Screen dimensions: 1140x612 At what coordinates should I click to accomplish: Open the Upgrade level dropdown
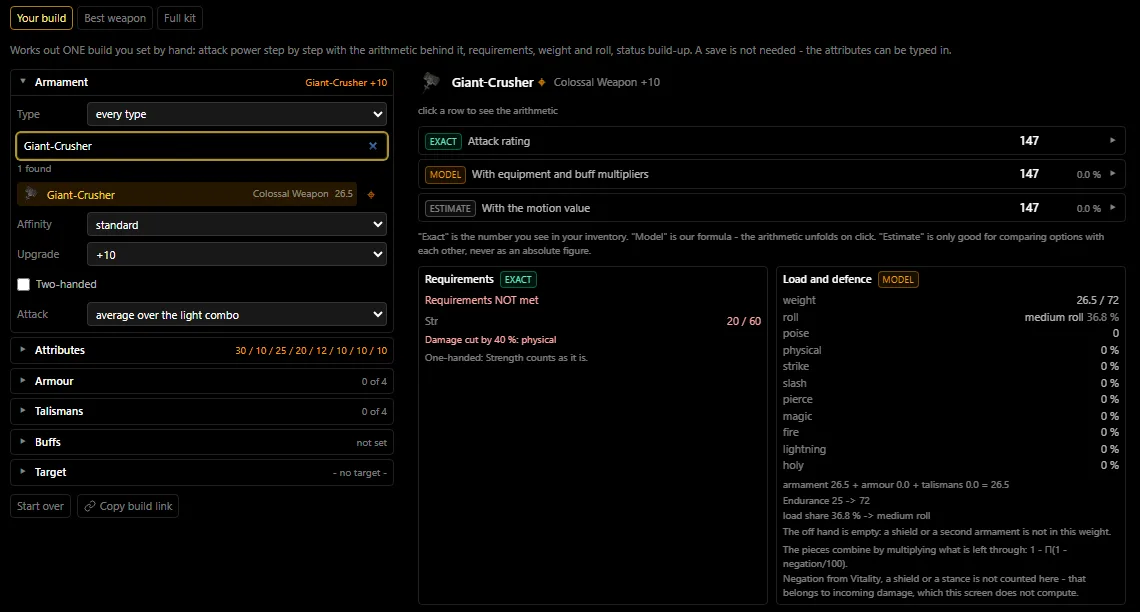point(236,254)
